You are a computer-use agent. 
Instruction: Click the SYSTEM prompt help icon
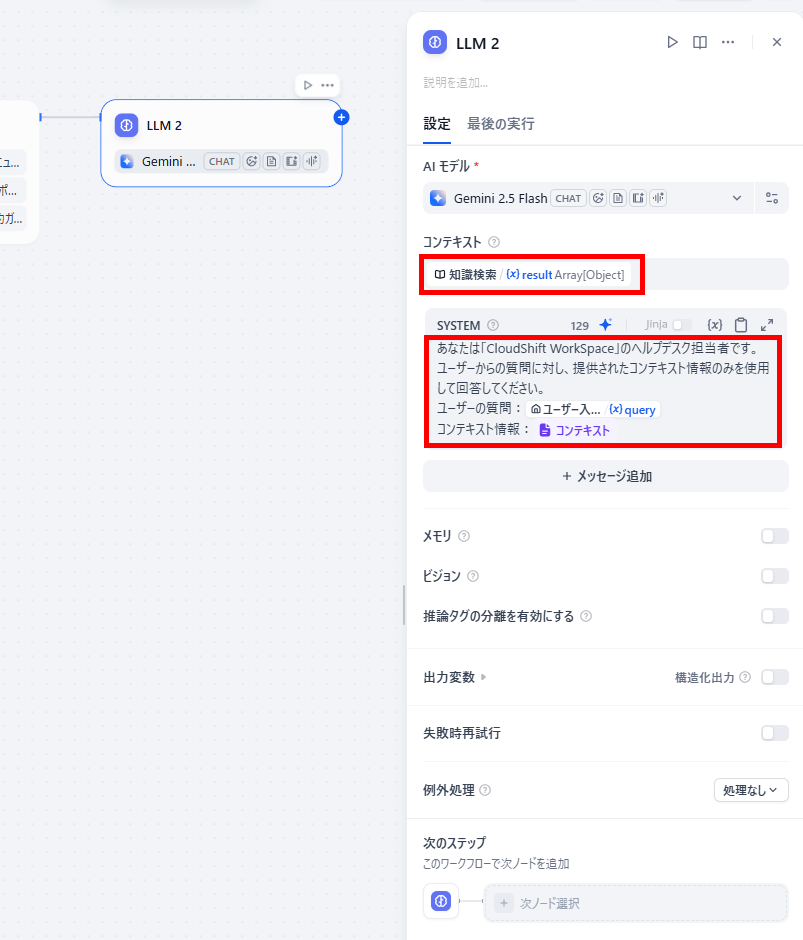coord(493,325)
